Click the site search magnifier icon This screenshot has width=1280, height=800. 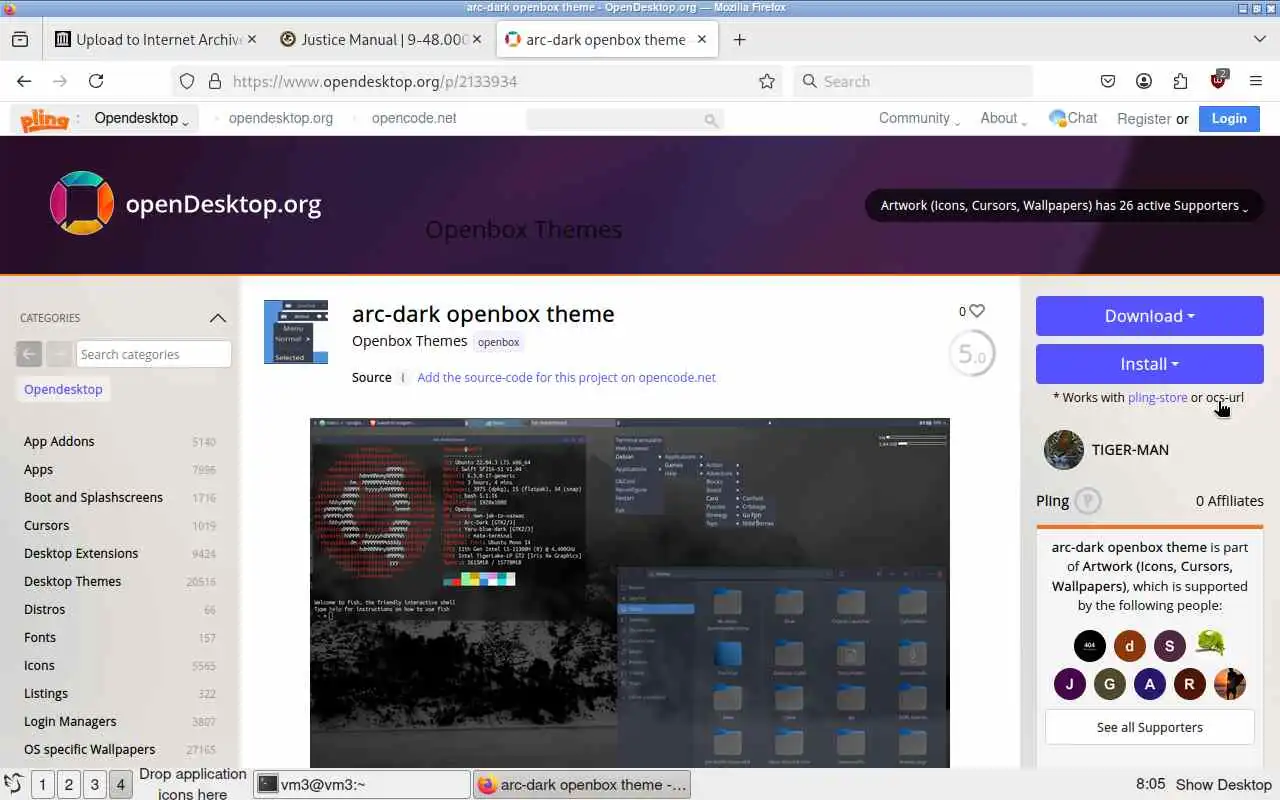point(711,120)
